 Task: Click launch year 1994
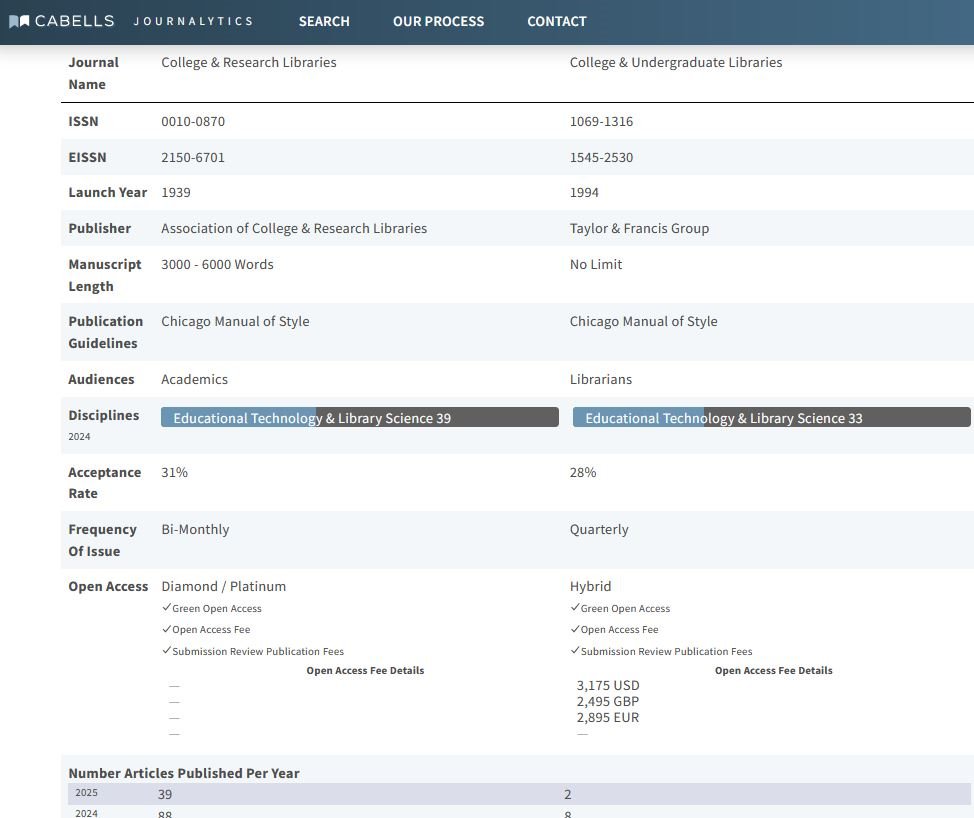point(585,193)
